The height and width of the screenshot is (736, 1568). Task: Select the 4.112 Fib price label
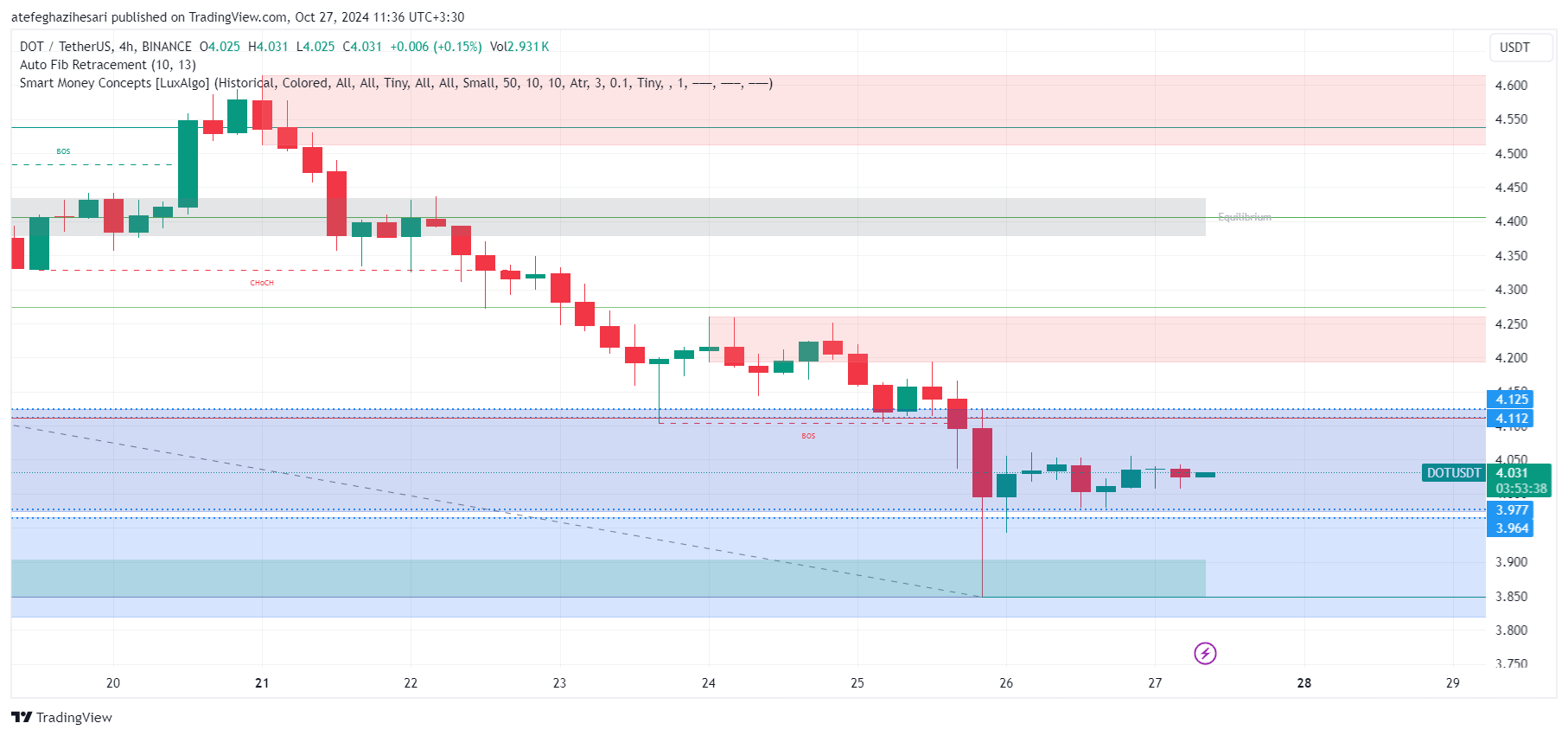(1512, 419)
